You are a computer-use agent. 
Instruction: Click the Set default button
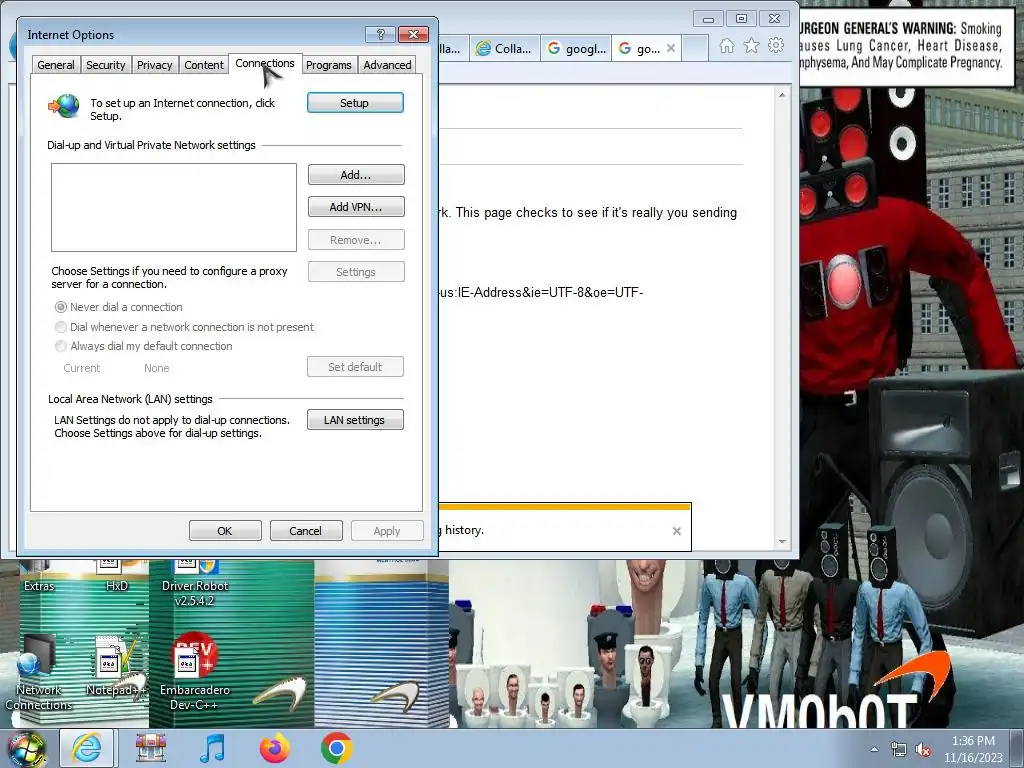click(355, 366)
